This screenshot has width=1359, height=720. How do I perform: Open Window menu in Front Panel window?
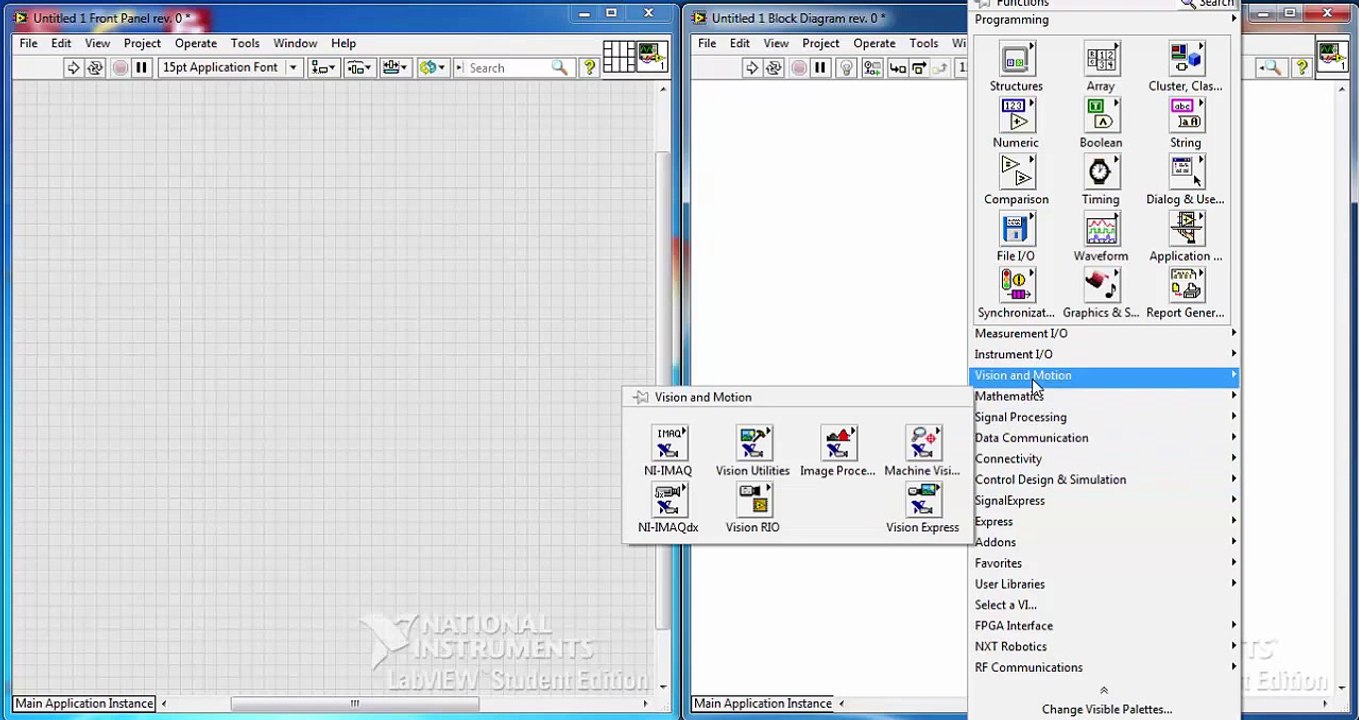295,43
